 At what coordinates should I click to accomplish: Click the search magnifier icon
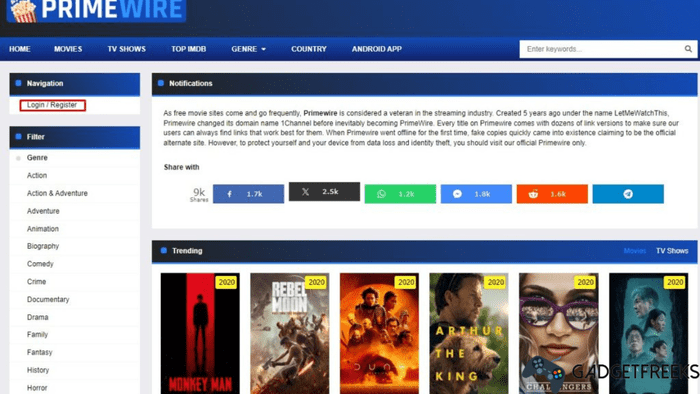coord(688,49)
